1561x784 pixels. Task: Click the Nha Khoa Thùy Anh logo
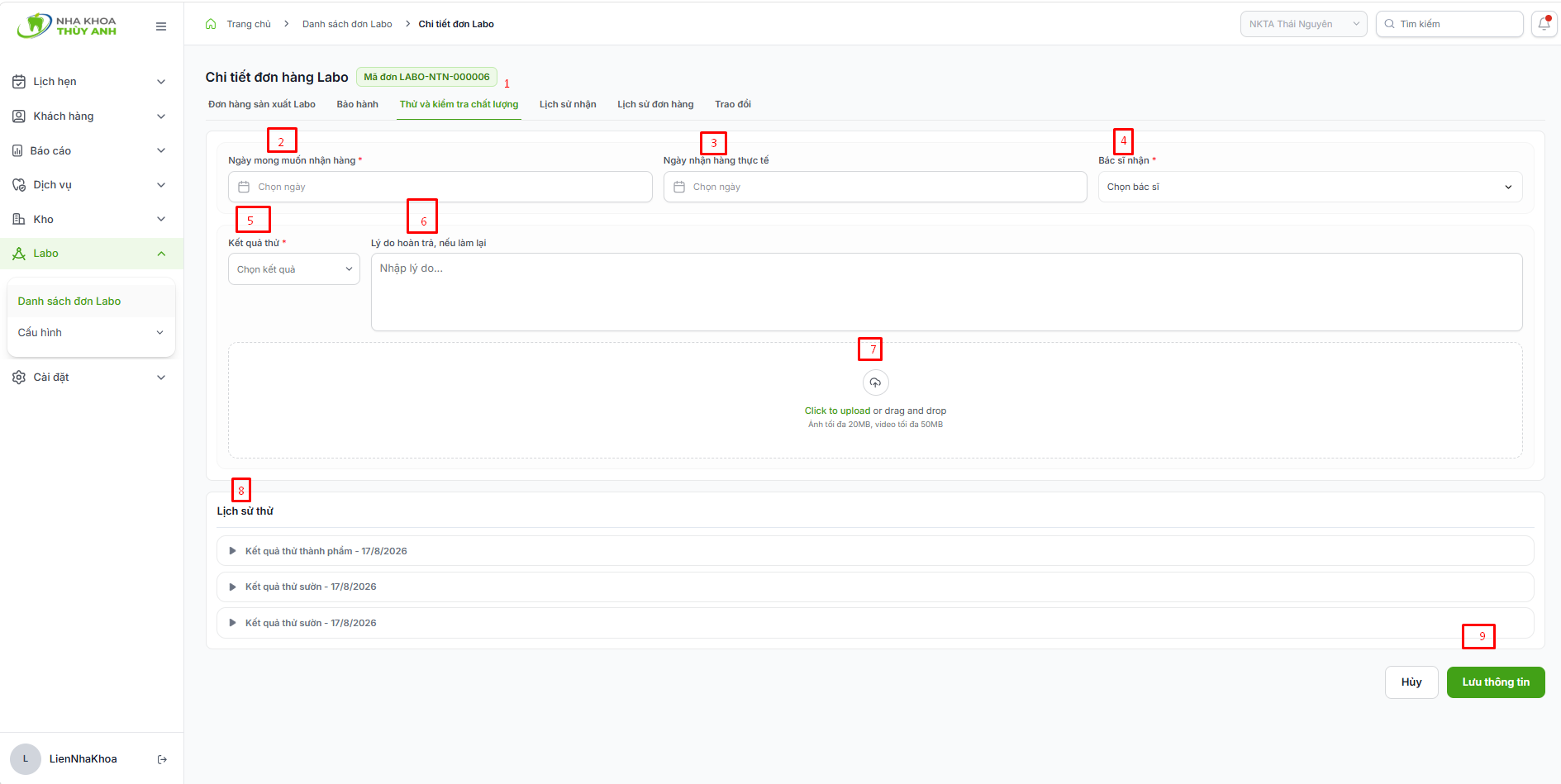[67, 26]
